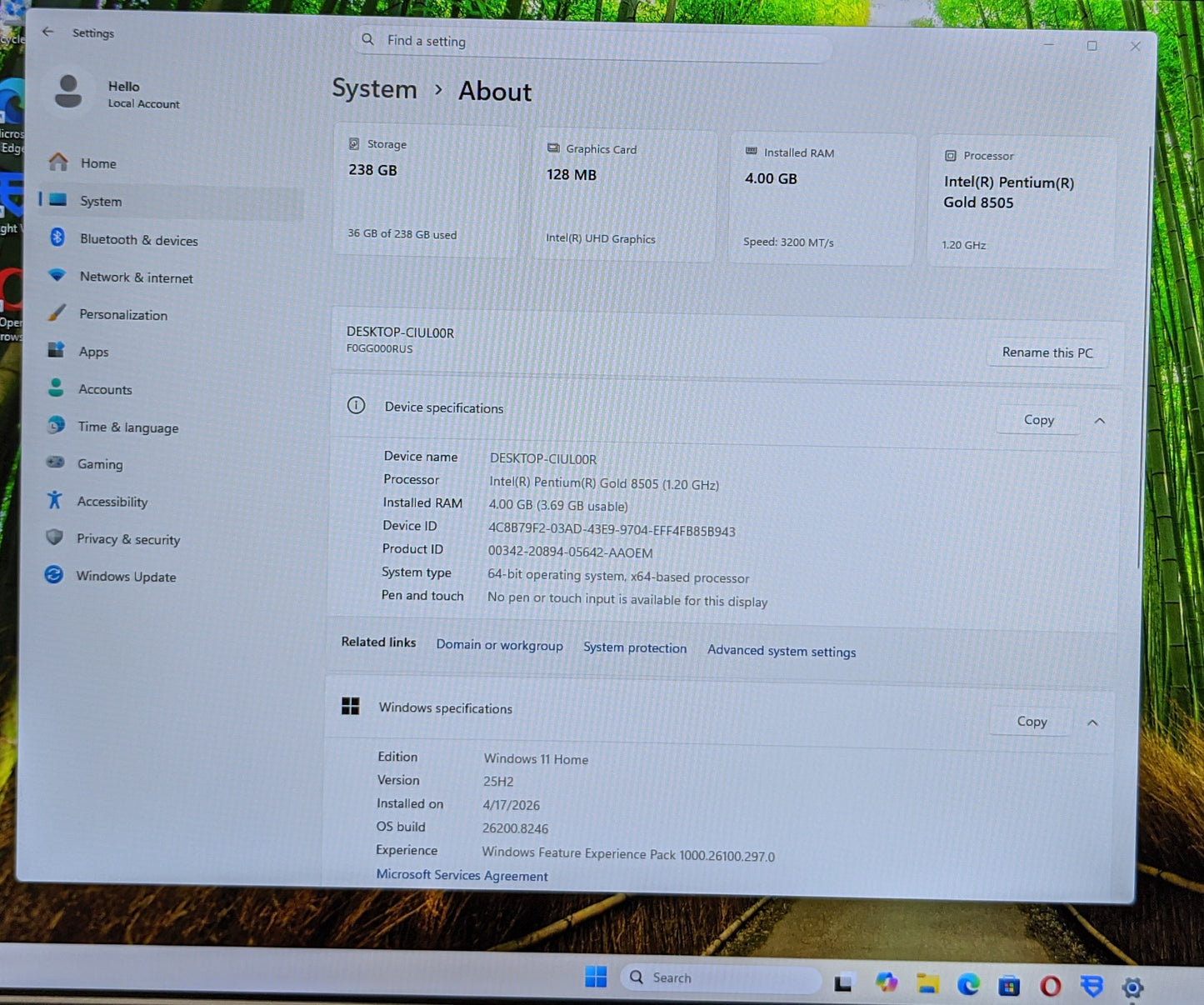Click the Version value 25H2
The image size is (1204, 1005).
pyautogui.click(x=498, y=782)
